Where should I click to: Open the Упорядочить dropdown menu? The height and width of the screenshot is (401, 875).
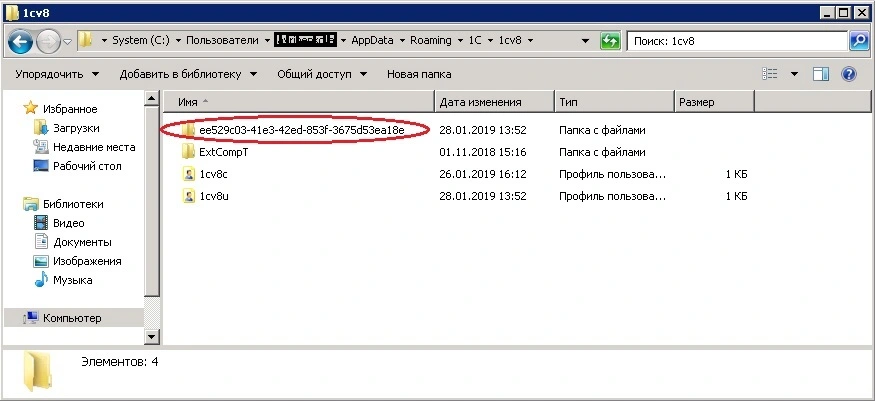point(57,74)
